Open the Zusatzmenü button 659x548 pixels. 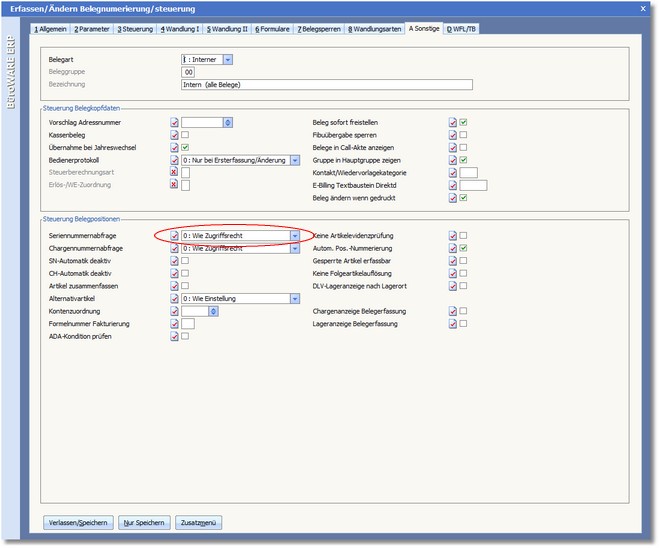[x=198, y=522]
